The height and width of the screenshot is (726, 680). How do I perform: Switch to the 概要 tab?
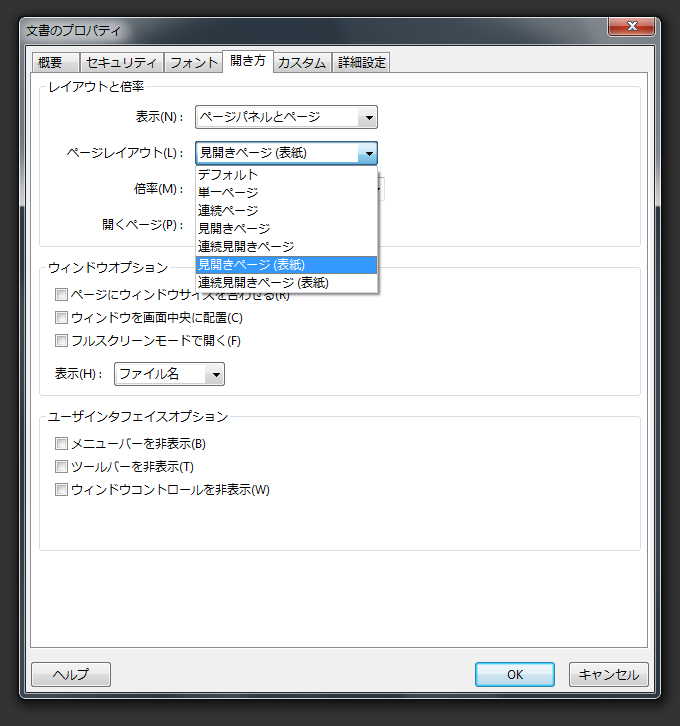pyautogui.click(x=56, y=63)
